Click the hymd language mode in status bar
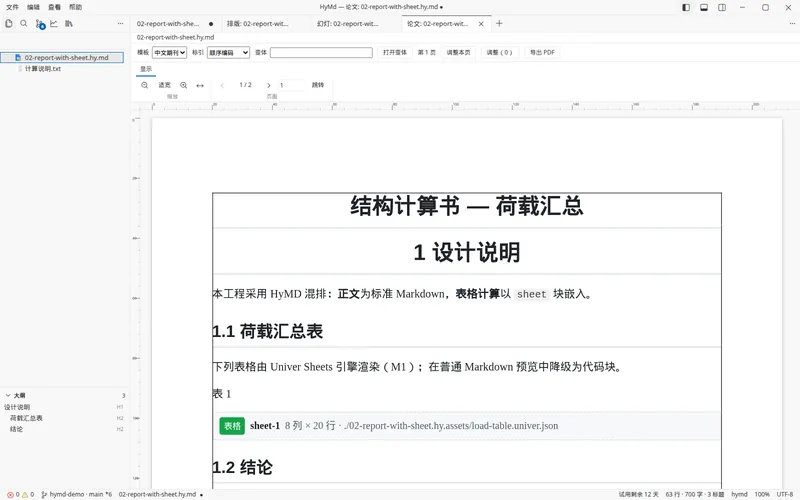 (x=739, y=494)
